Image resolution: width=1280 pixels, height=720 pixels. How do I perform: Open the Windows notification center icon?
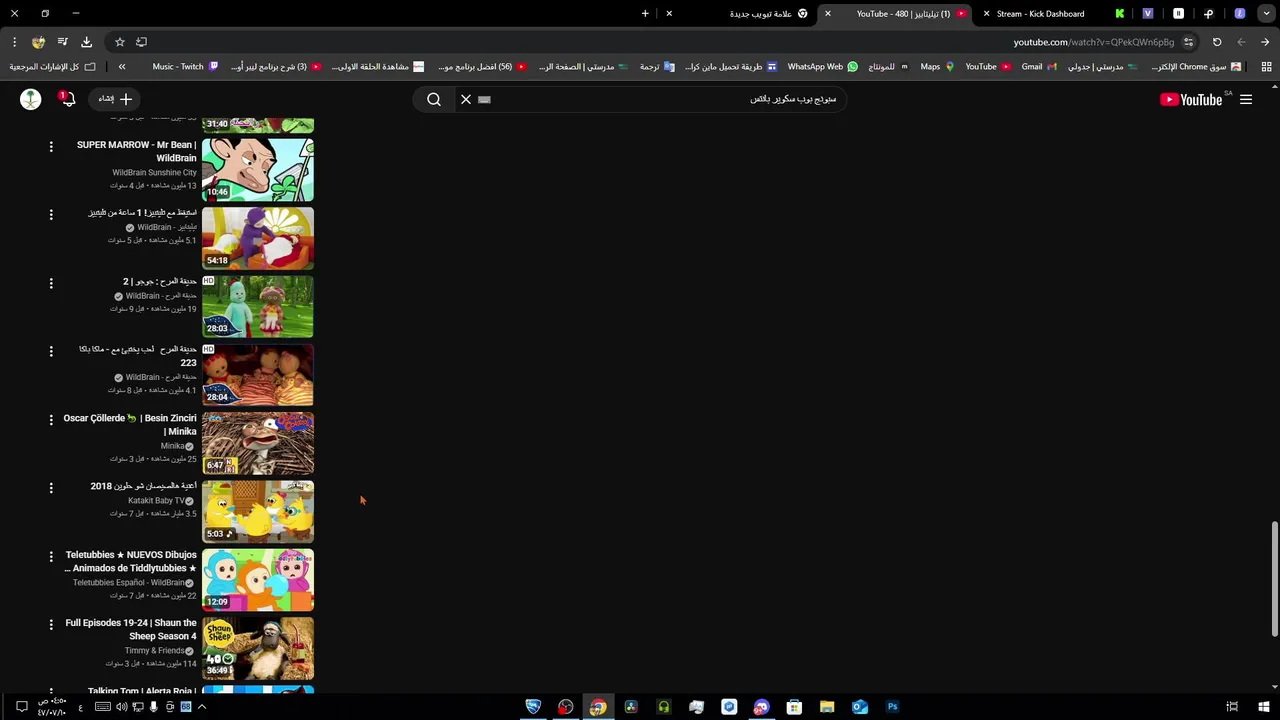(21, 707)
